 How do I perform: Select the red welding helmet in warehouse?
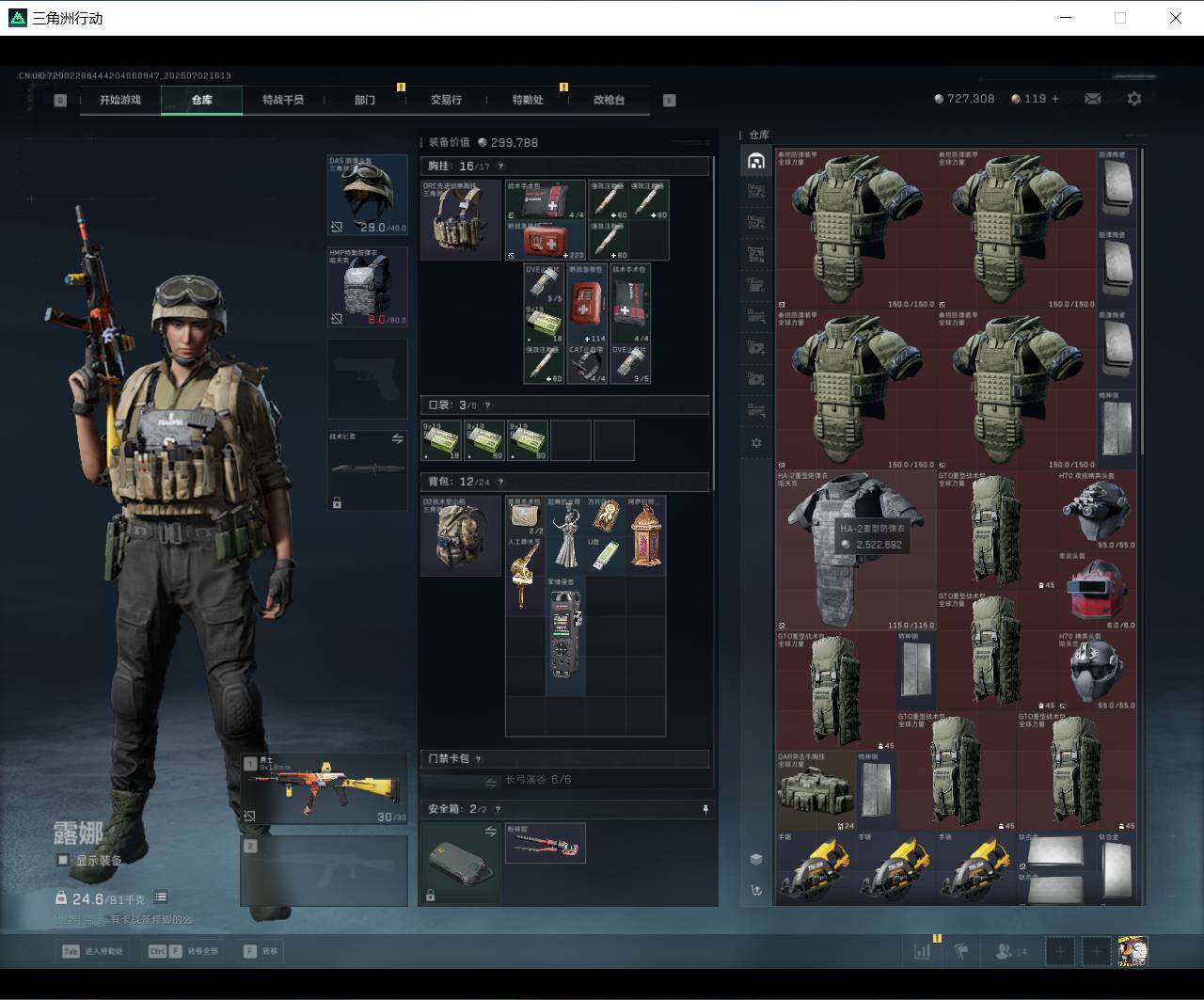[1098, 591]
